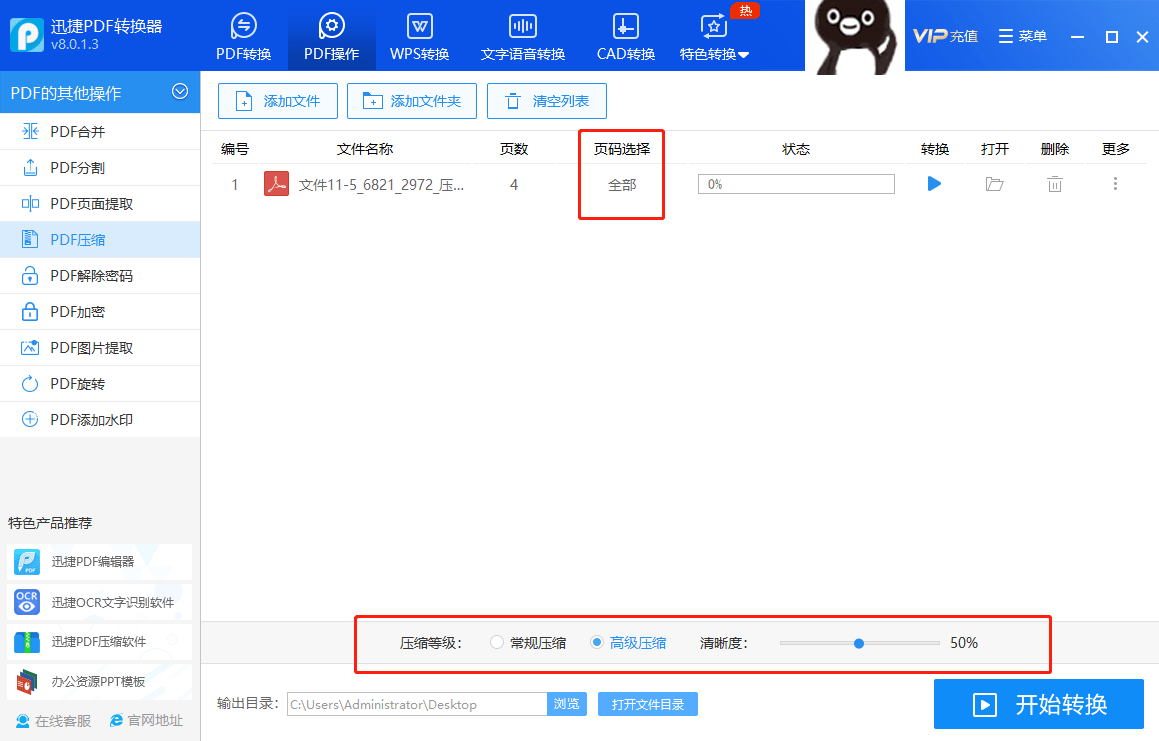
Task: Click the 迅捷PDF转换器 app logo
Action: (x=27, y=35)
